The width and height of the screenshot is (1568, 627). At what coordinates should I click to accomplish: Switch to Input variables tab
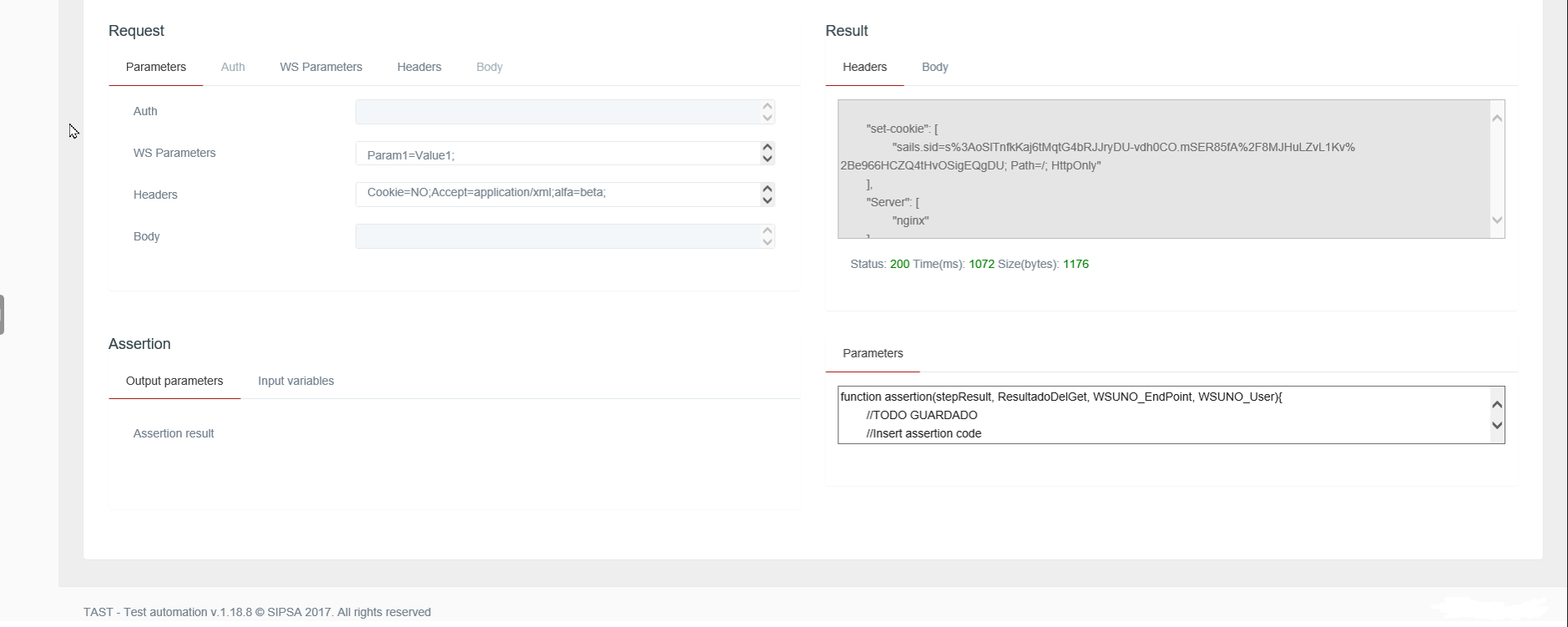[296, 381]
